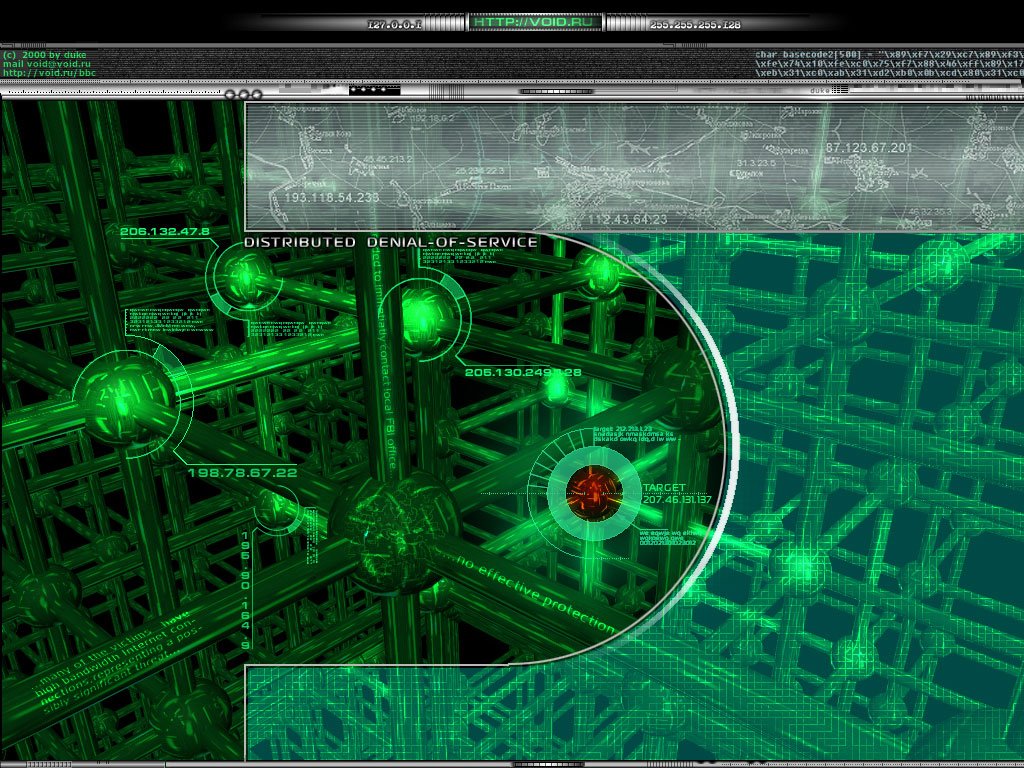Click the dotted indicator on the top toolbar
The width and height of the screenshot is (1024, 768).
click(374, 90)
